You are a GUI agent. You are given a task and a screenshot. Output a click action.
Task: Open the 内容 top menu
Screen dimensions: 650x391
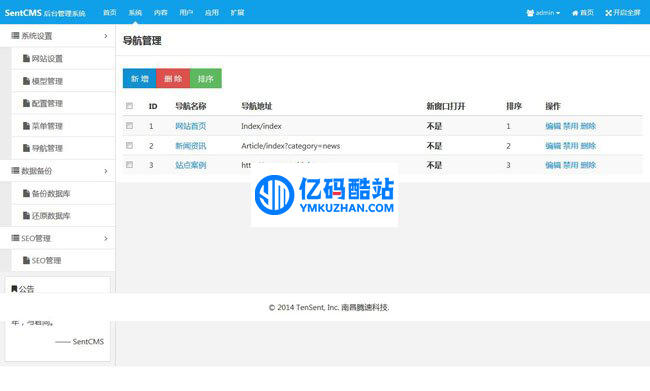(160, 12)
